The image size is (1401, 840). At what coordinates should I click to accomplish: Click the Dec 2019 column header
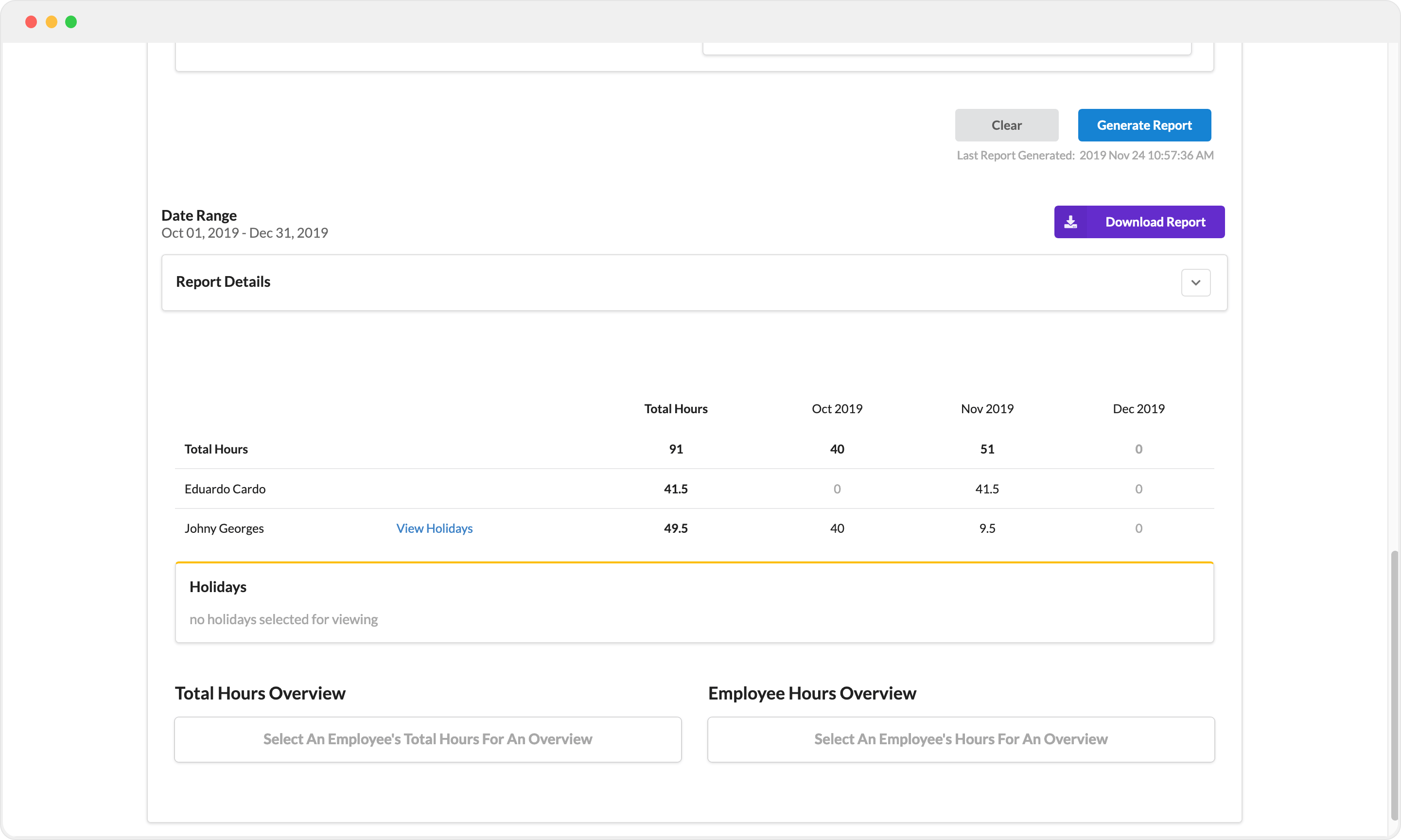pos(1138,409)
